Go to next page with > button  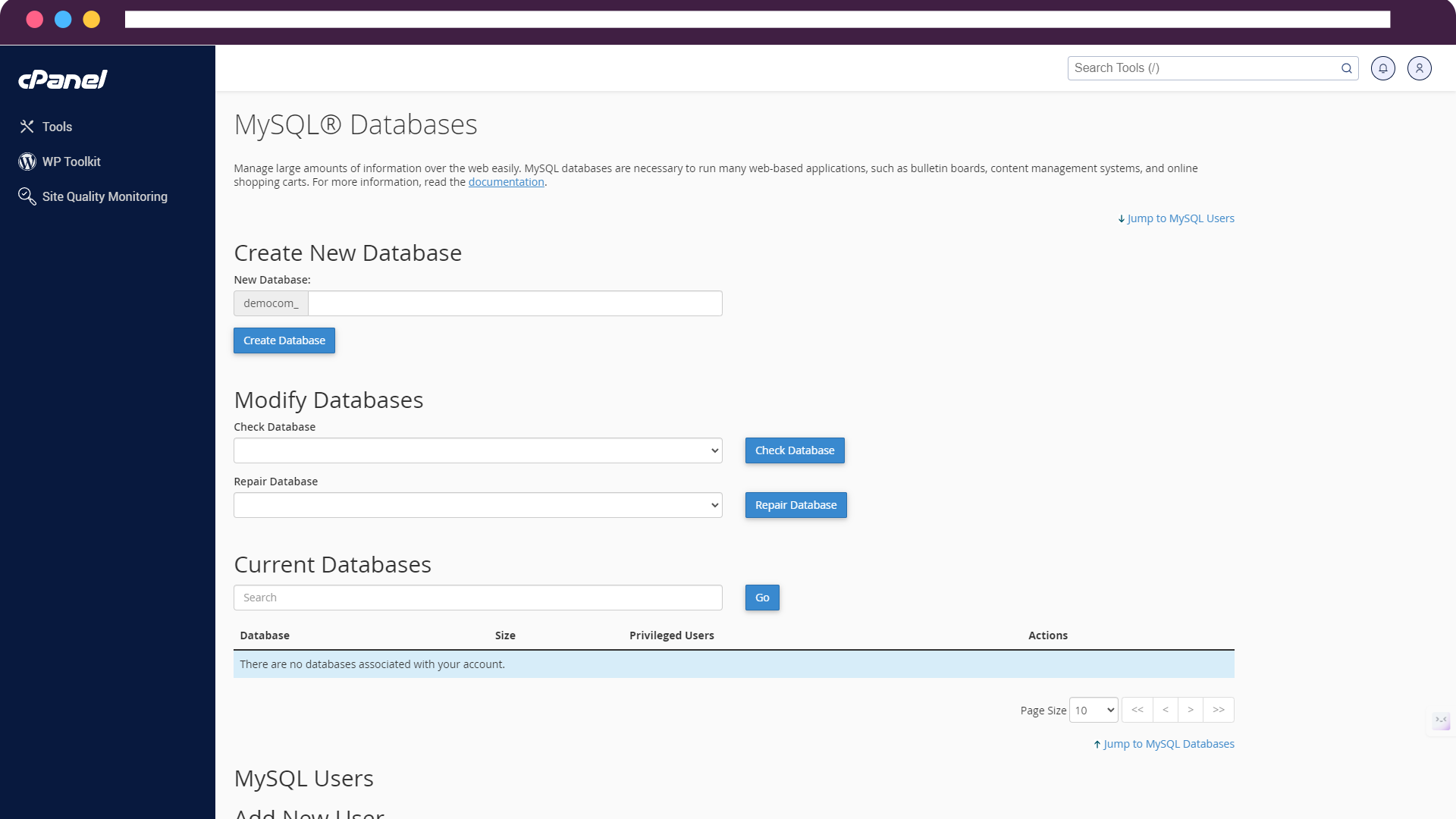point(1191,710)
